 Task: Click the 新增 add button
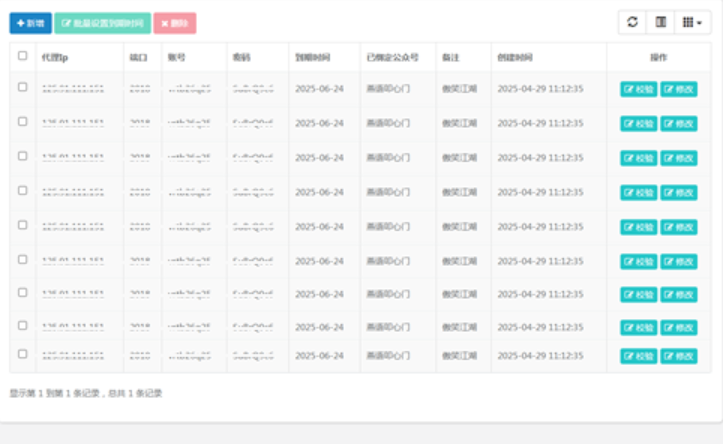[x=30, y=23]
